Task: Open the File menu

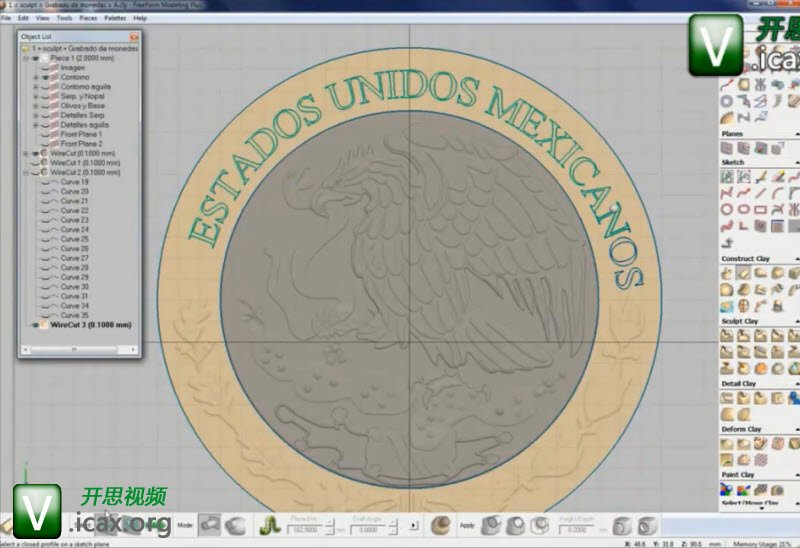Action: click(x=6, y=18)
